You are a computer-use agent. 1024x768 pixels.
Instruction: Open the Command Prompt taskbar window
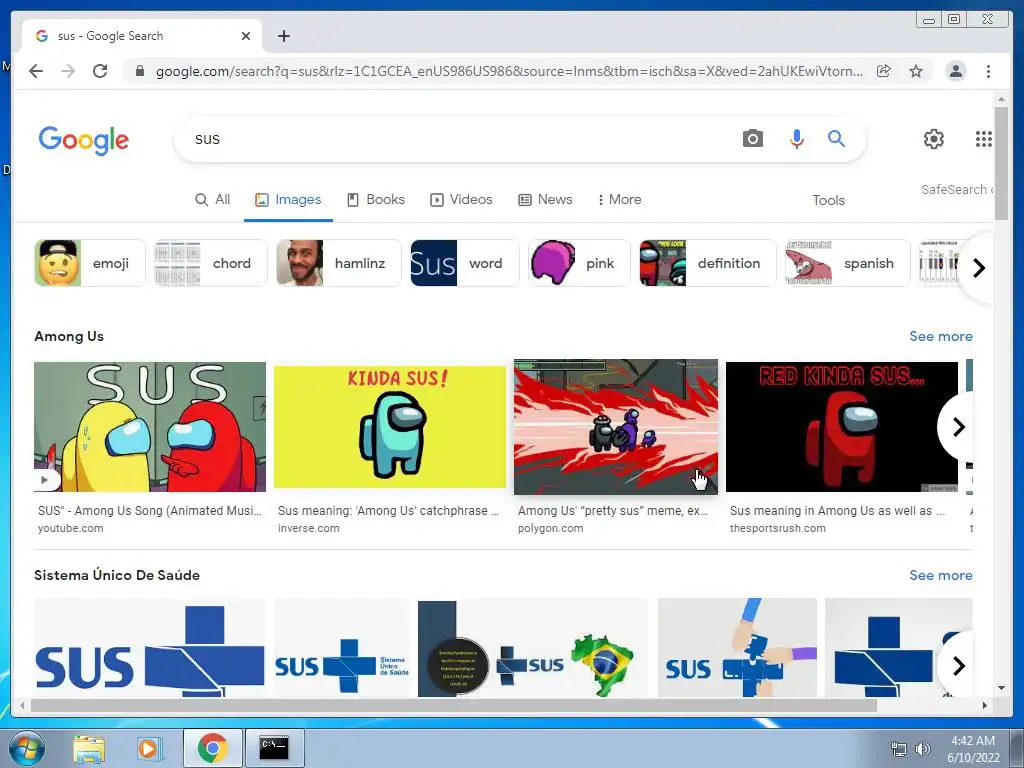(274, 748)
